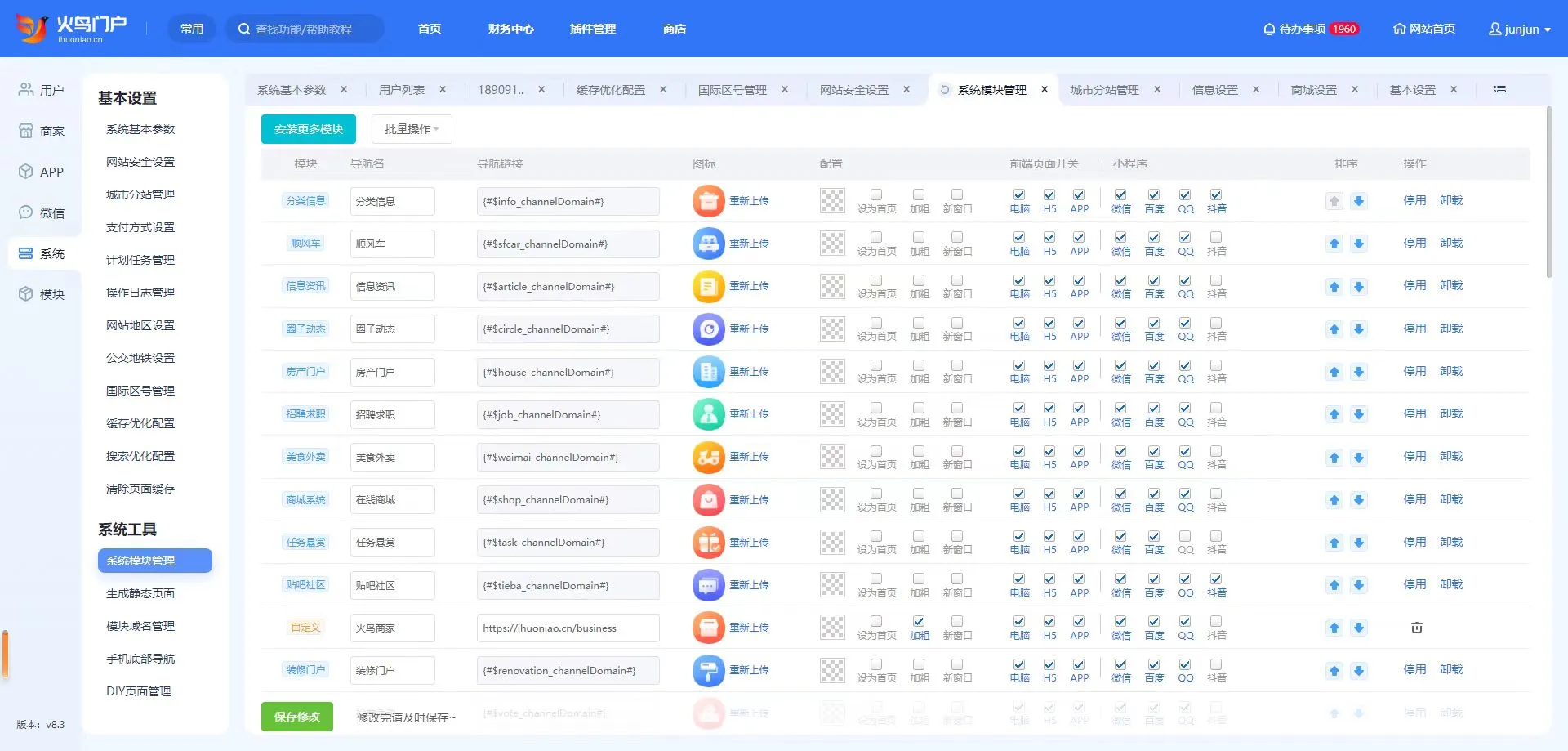Move 圈子动态 row down with arrow
The height and width of the screenshot is (751, 1568).
click(x=1359, y=329)
